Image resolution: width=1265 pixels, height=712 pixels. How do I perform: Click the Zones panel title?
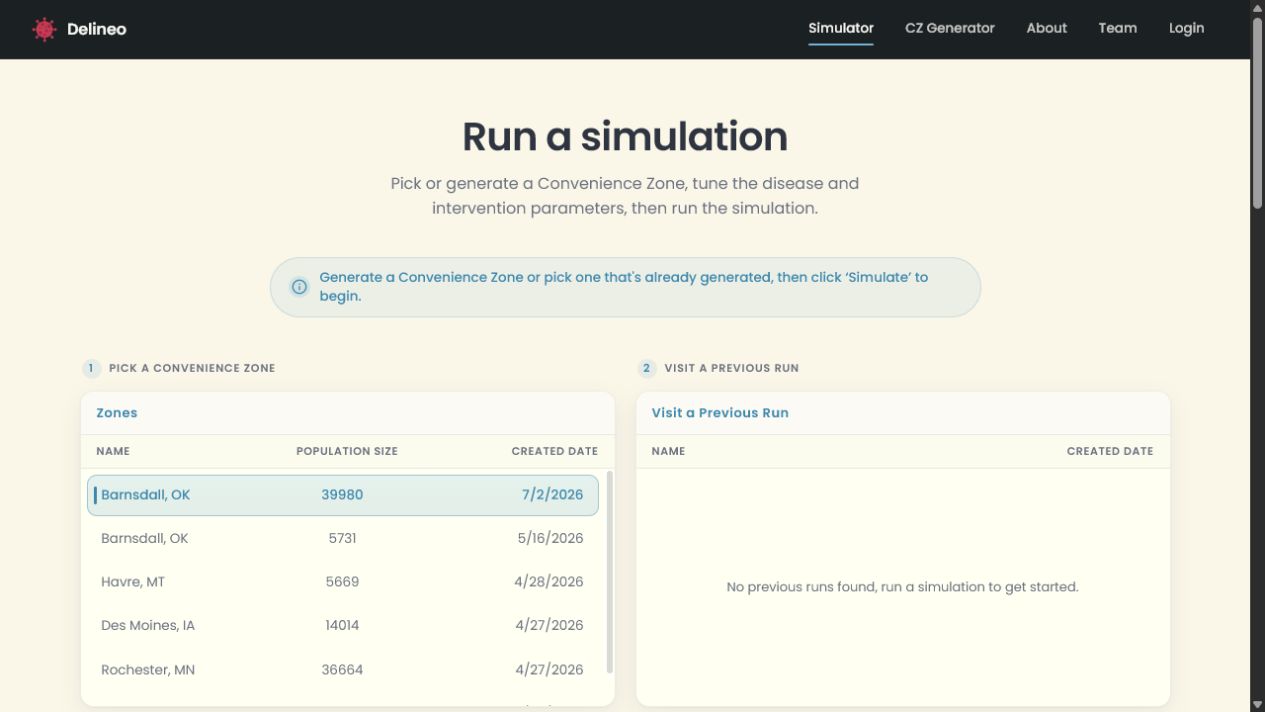click(x=117, y=413)
